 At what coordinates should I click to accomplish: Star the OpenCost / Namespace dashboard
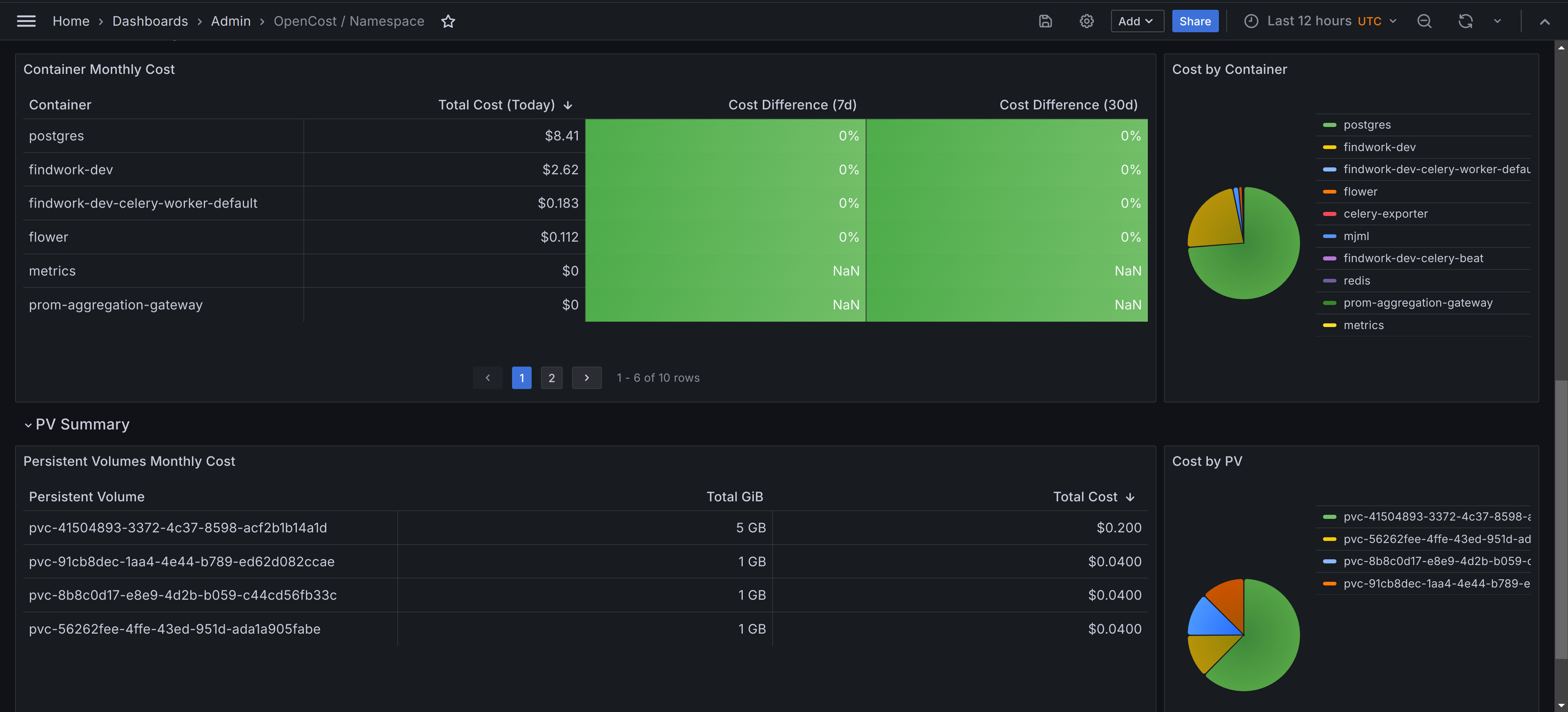click(448, 21)
